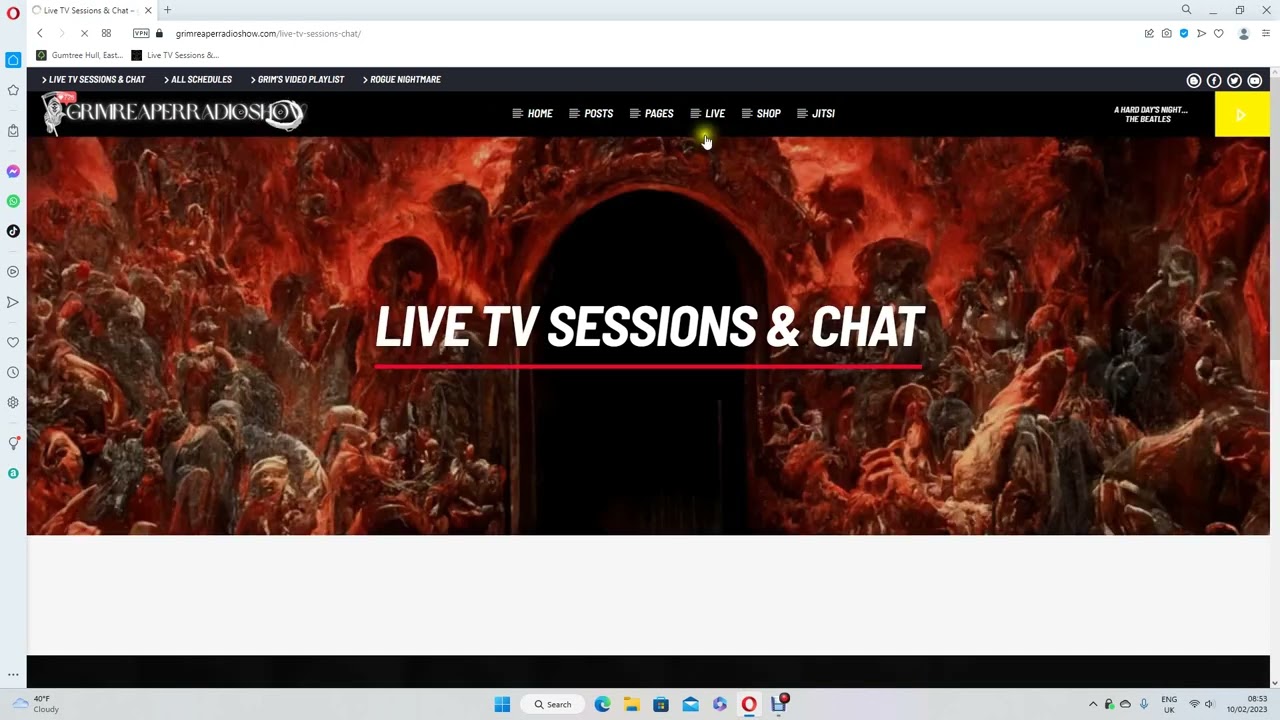
Task: Open the All Schedules link
Action: (201, 79)
